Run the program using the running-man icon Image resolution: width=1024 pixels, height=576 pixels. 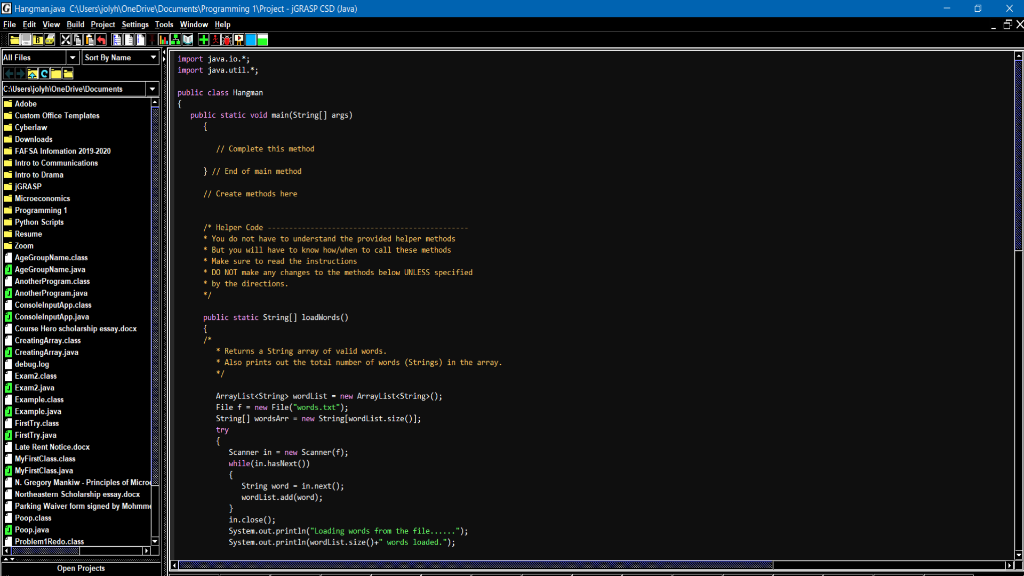213,40
